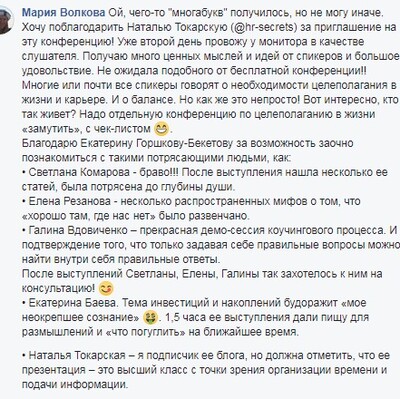
Task: Click Наталья Токарская in the last bullet
Action: (x=77, y=356)
